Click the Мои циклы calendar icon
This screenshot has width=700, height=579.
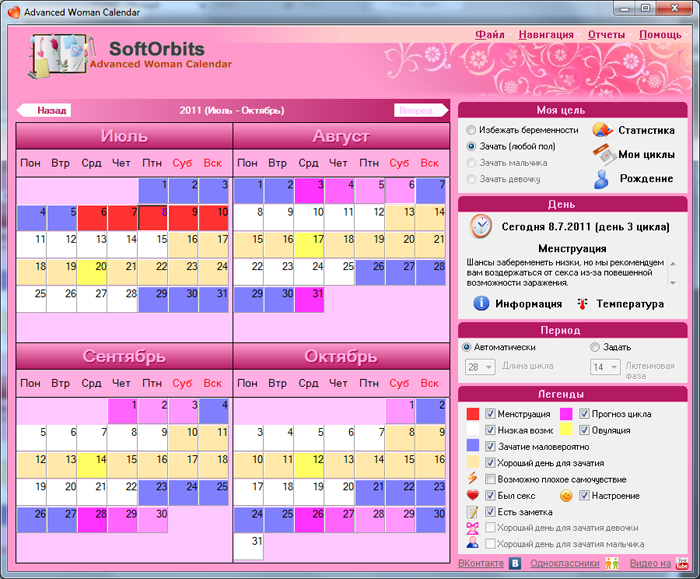click(602, 154)
